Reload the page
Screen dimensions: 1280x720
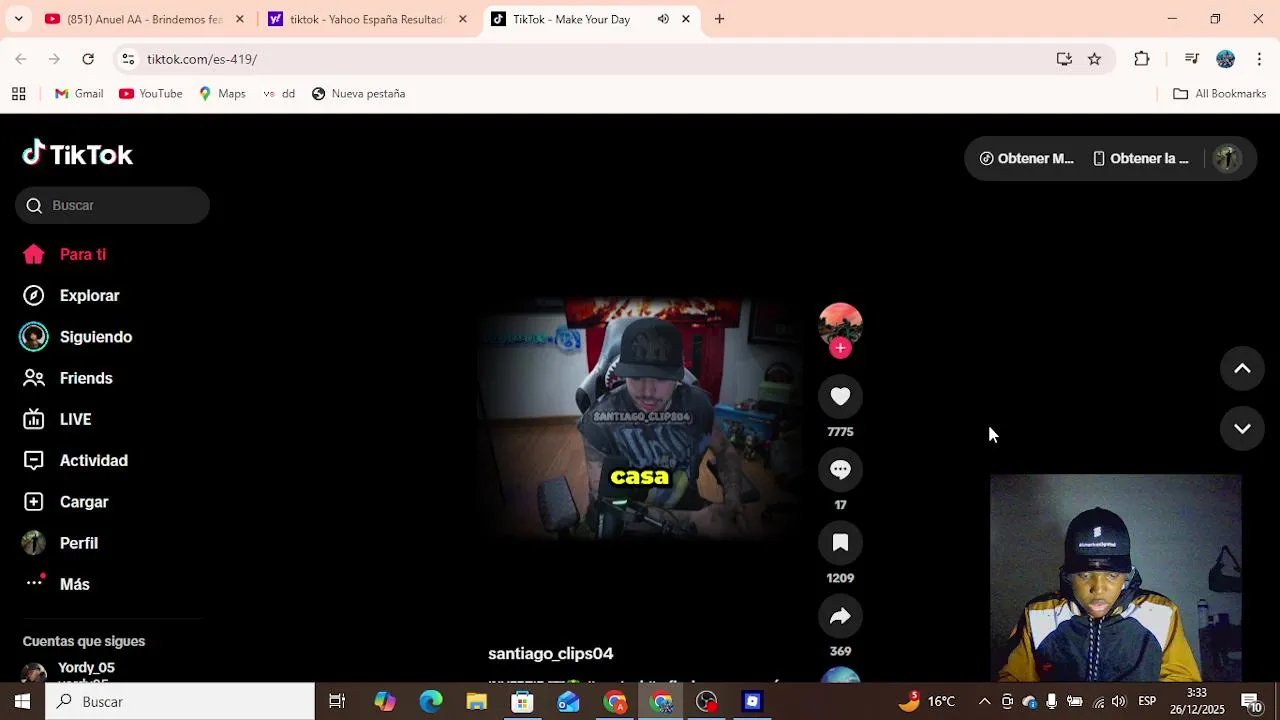coord(88,59)
